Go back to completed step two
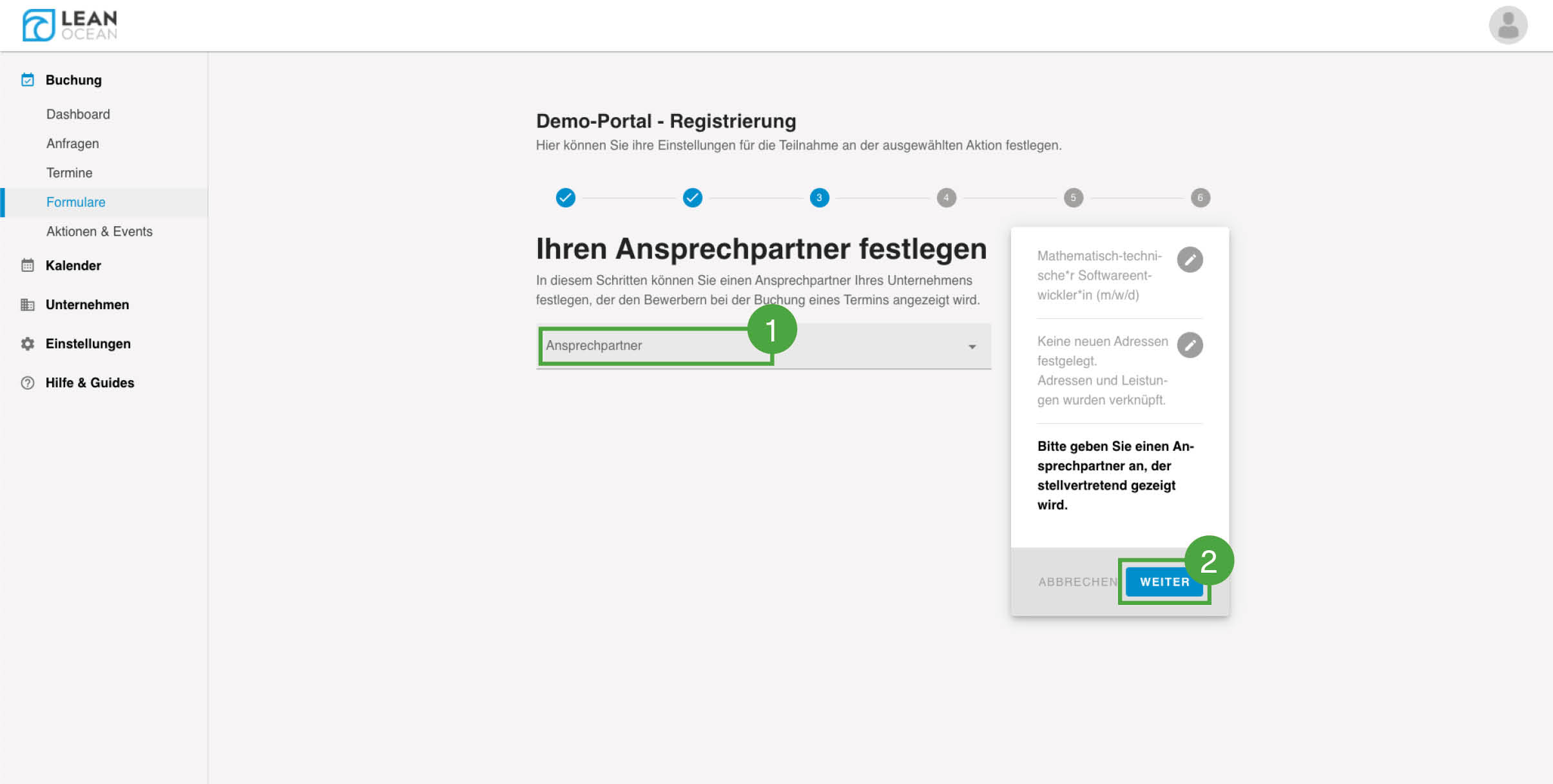This screenshot has width=1553, height=784. click(692, 198)
